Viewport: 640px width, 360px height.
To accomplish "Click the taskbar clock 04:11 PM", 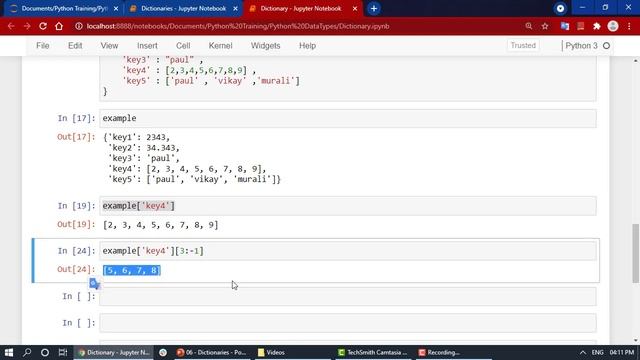I will click(622, 352).
